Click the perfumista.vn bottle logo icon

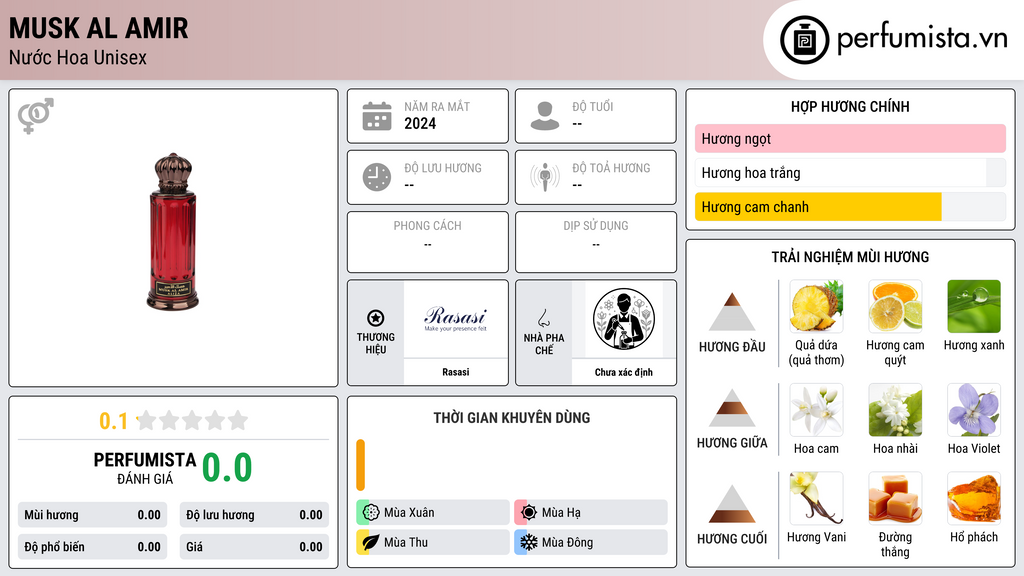coord(804,40)
